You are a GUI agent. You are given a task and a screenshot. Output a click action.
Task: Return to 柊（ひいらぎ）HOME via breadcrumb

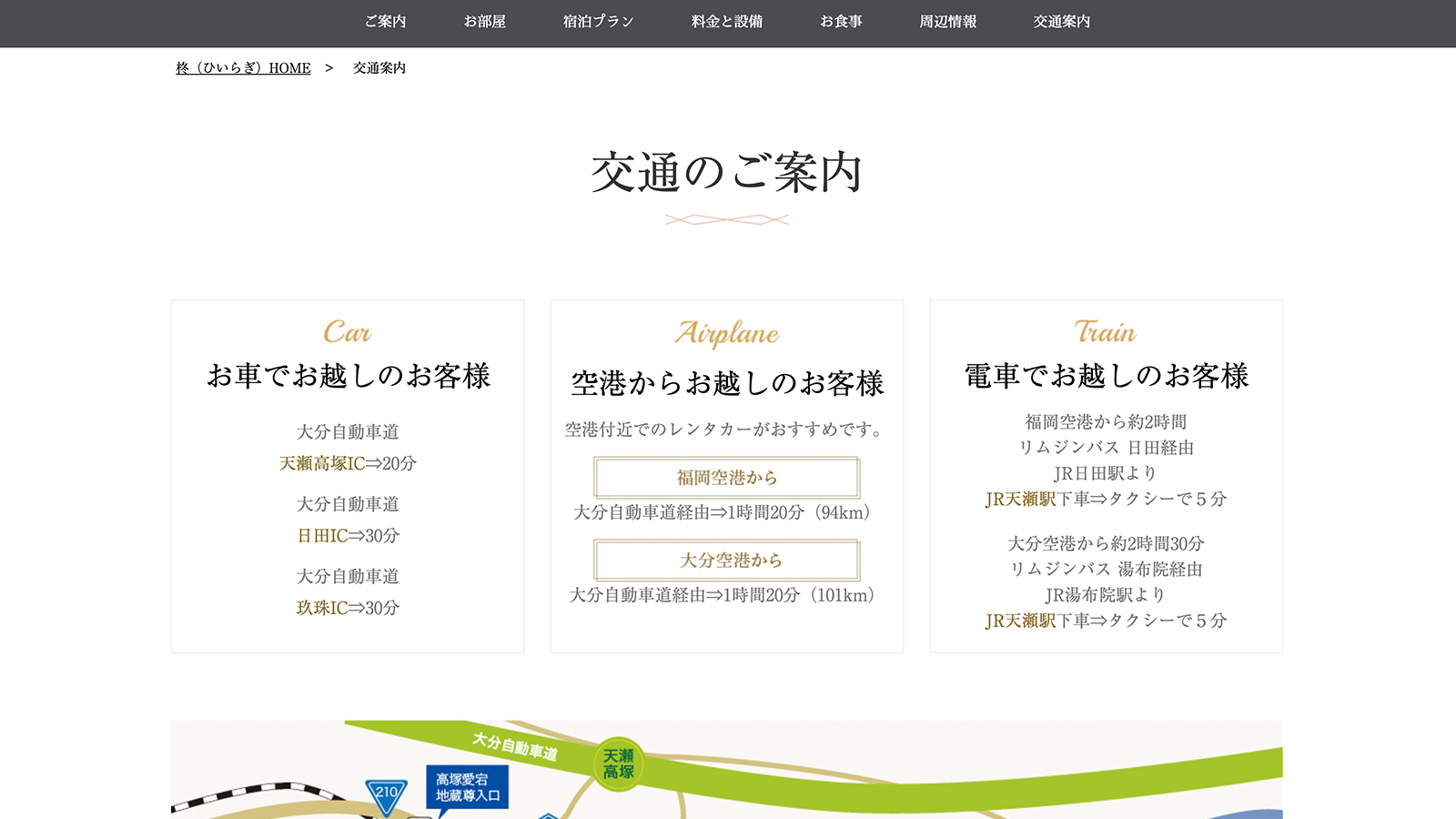click(240, 67)
